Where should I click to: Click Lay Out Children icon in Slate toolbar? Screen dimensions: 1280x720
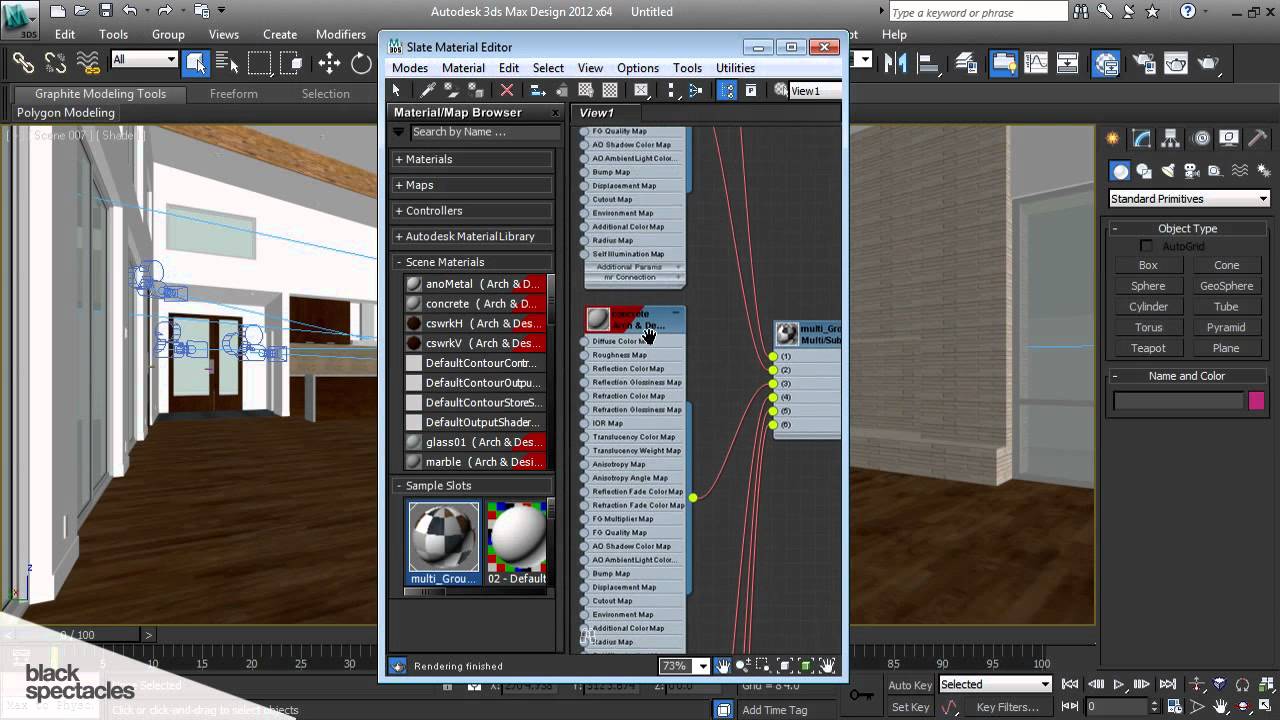pyautogui.click(x=696, y=90)
